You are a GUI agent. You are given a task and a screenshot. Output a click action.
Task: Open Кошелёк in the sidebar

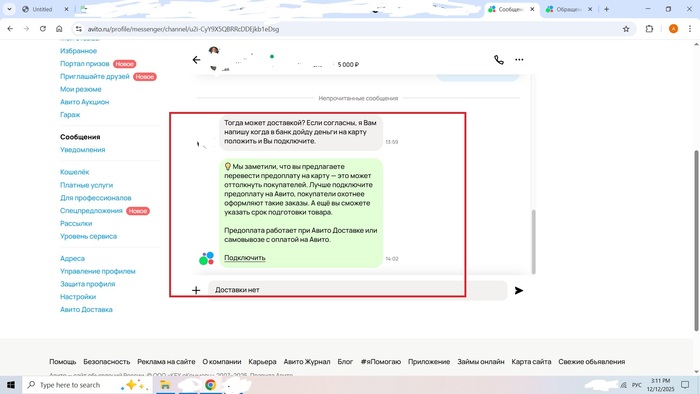click(75, 172)
